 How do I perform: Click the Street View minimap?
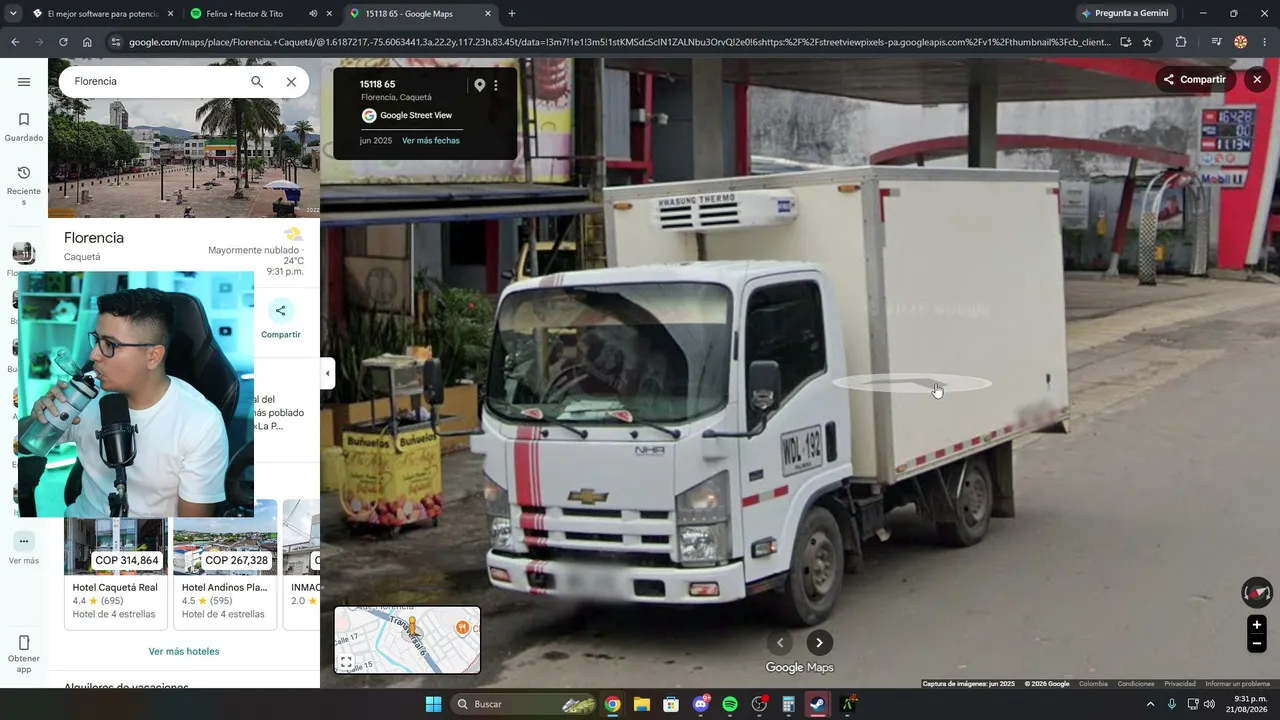click(407, 640)
